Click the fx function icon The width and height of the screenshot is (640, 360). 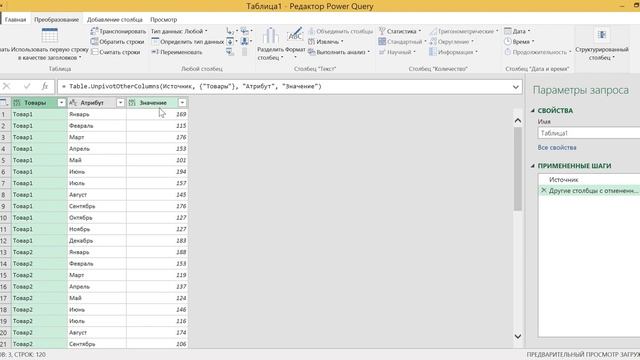pyautogui.click(x=45, y=86)
